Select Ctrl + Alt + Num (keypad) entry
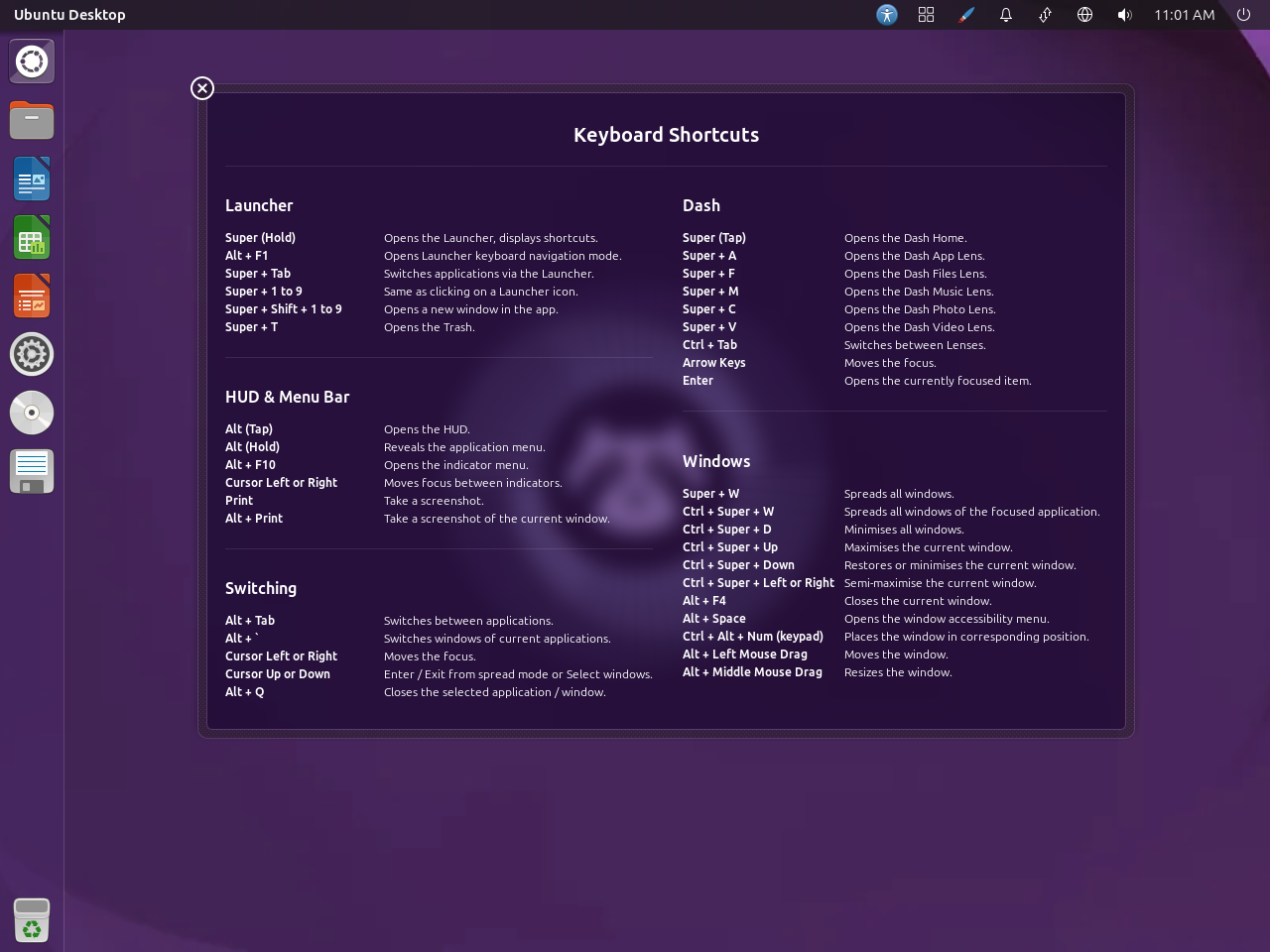The width and height of the screenshot is (1270, 952). point(753,637)
